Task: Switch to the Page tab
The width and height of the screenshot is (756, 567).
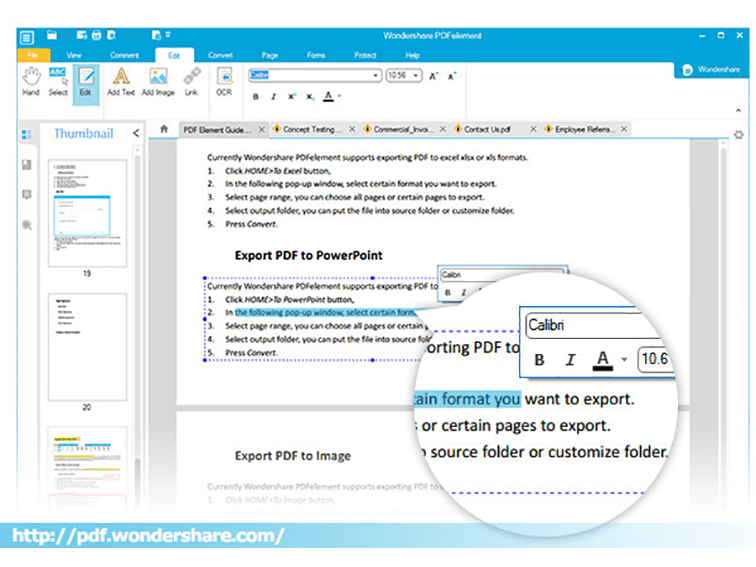Action: [270, 55]
